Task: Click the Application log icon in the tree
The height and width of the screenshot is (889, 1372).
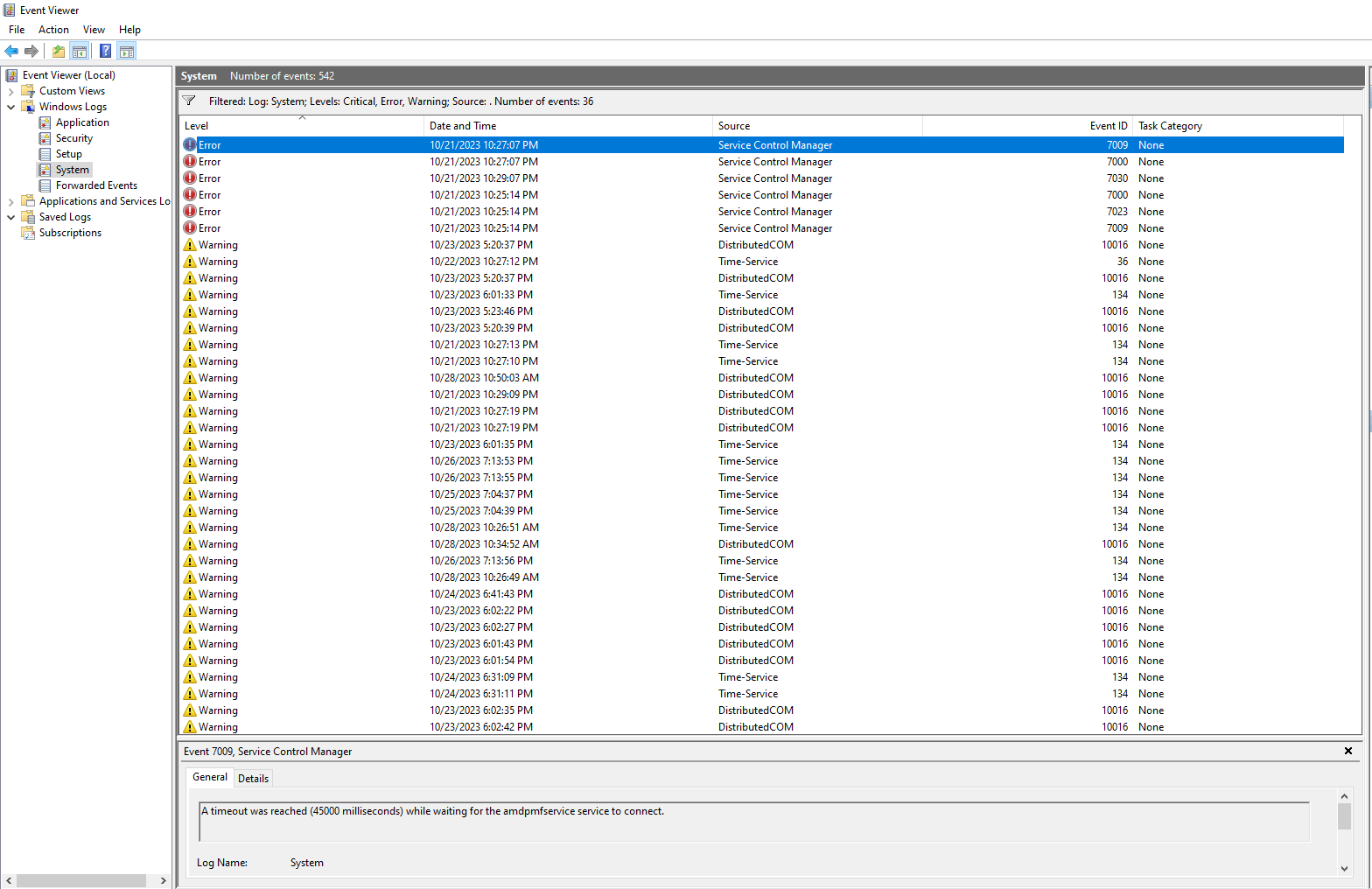Action: coord(45,122)
